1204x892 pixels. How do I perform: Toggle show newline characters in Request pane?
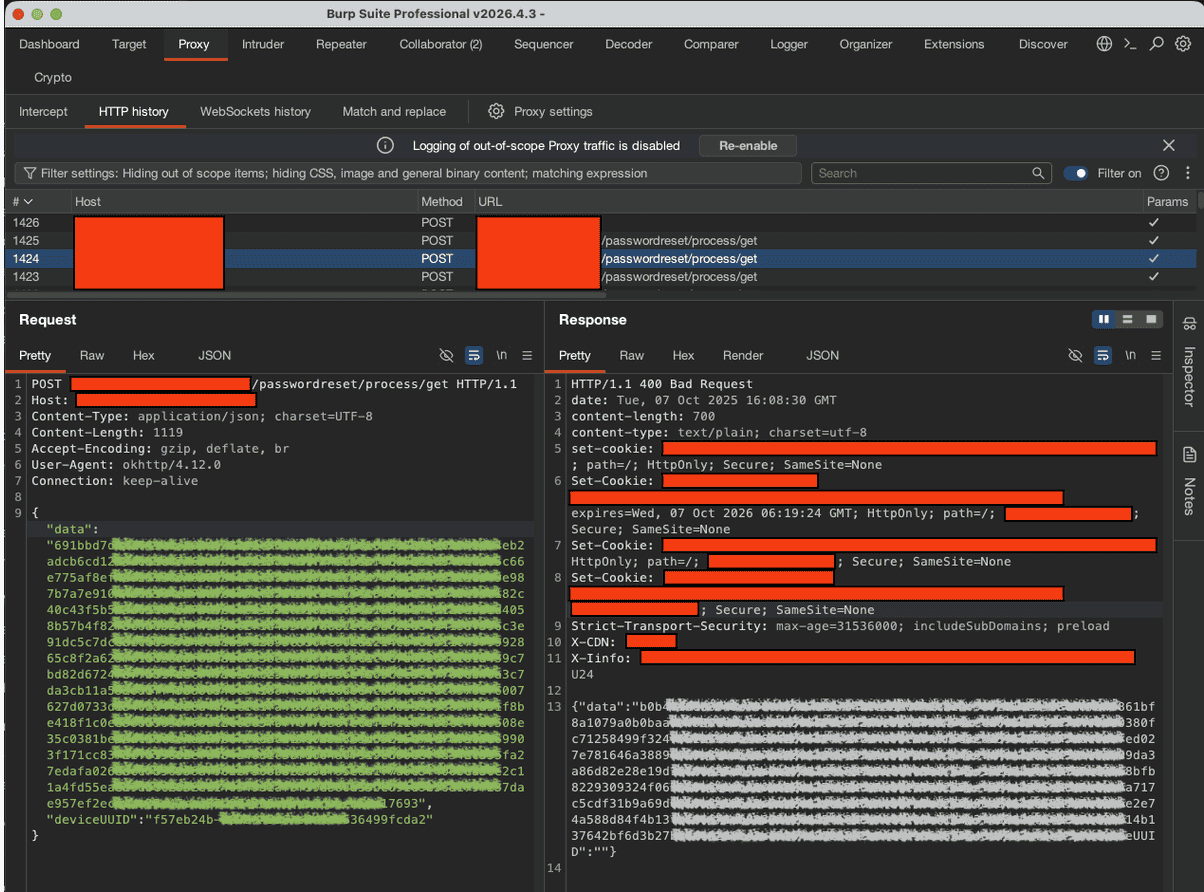point(501,355)
